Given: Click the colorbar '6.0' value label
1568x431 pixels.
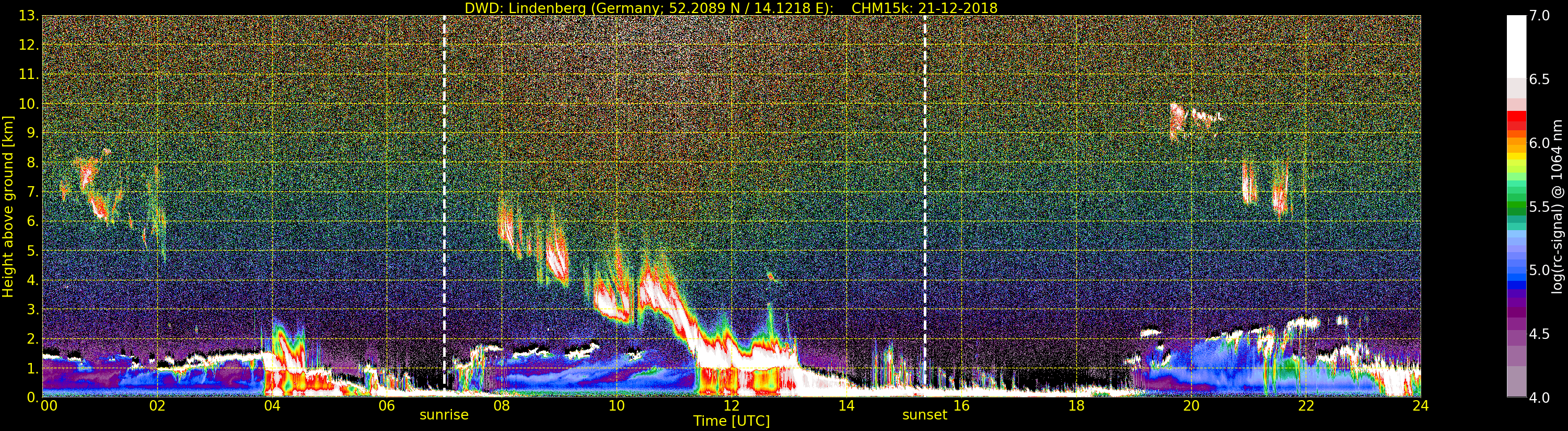Looking at the screenshot, I should pyautogui.click(x=1539, y=143).
